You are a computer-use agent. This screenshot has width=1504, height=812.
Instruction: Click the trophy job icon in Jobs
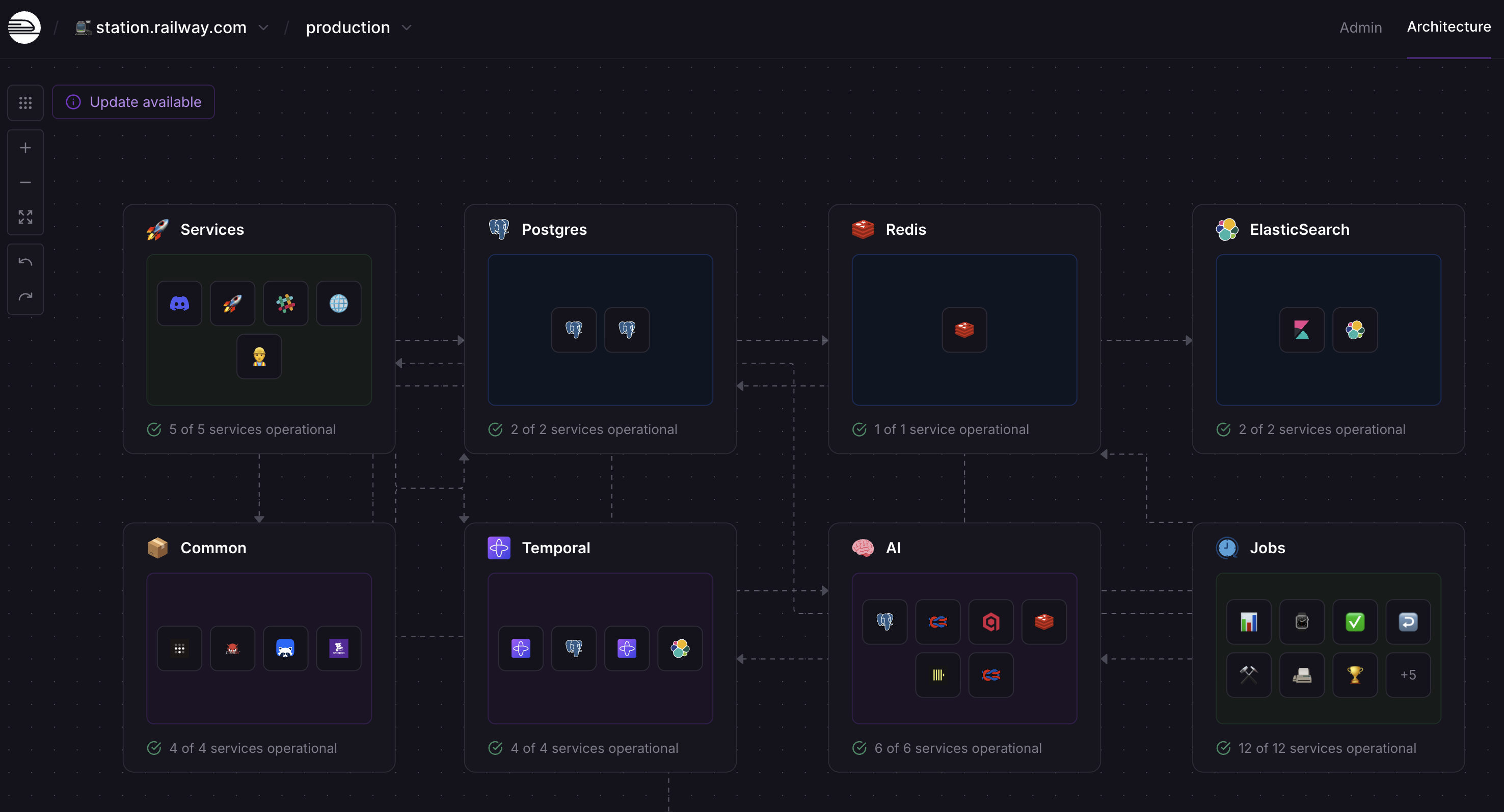[1355, 675]
